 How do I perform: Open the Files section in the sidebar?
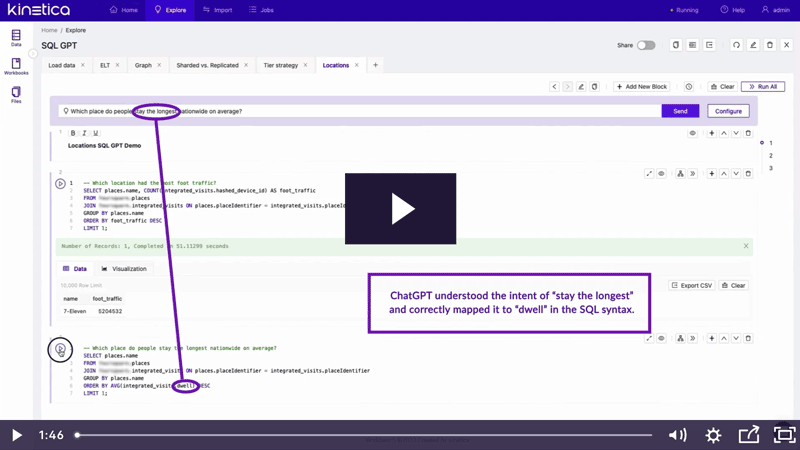16,95
